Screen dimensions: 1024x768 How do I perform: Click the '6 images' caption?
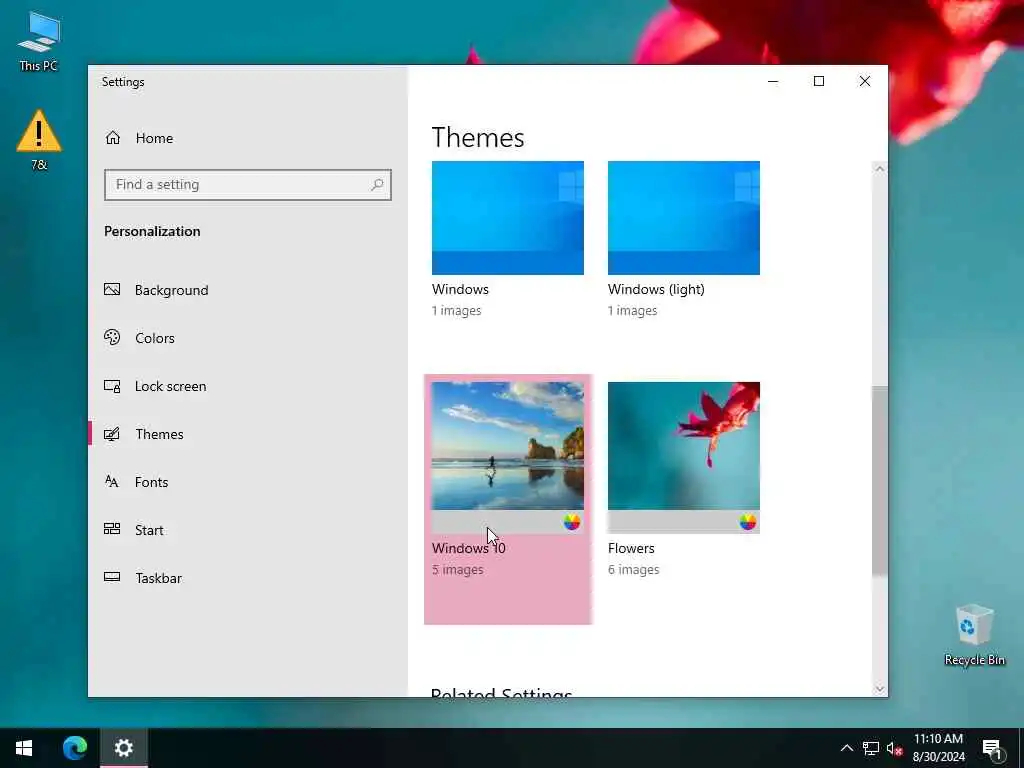[x=633, y=569]
